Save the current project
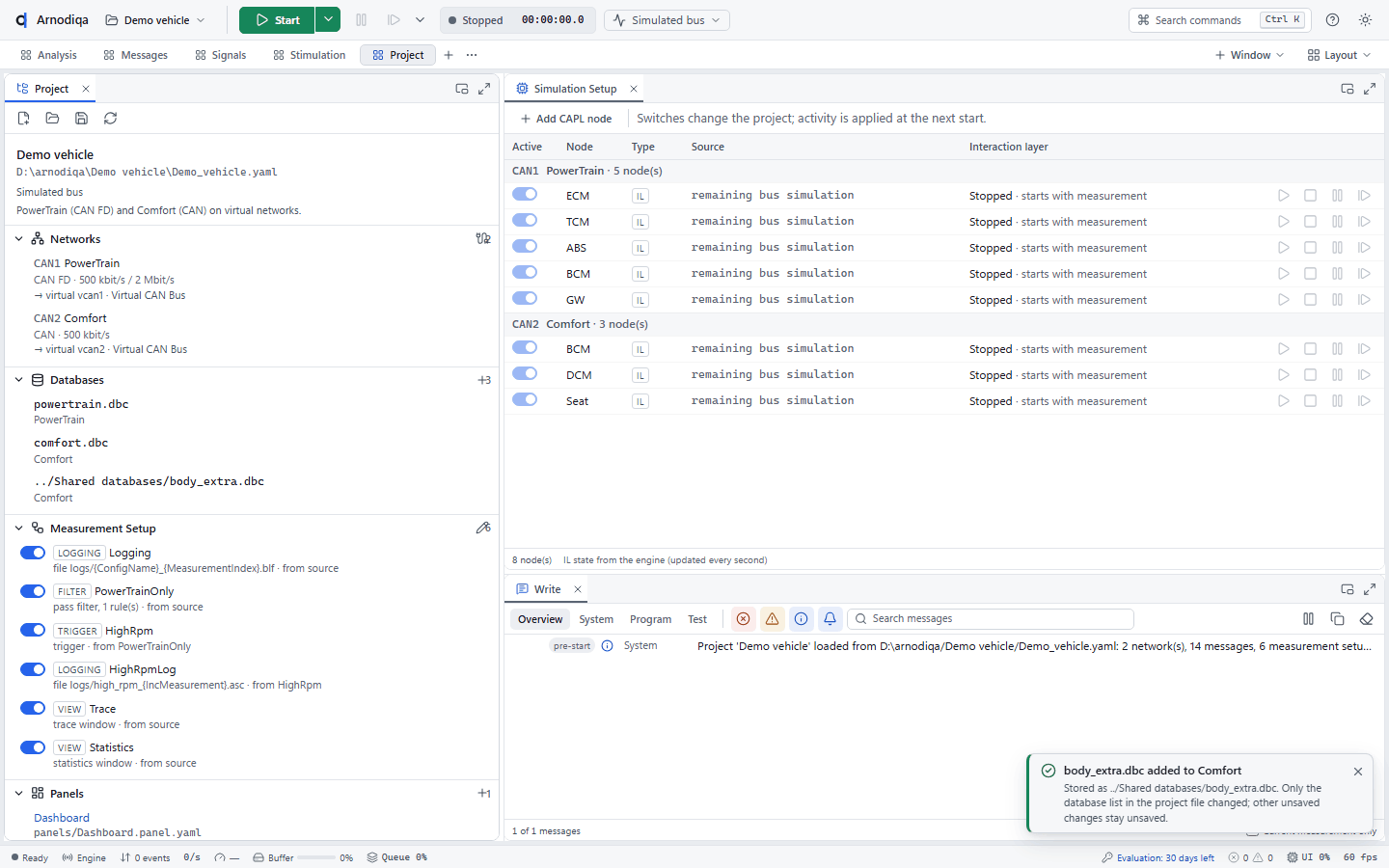This screenshot has height=868, width=1389. point(82,119)
